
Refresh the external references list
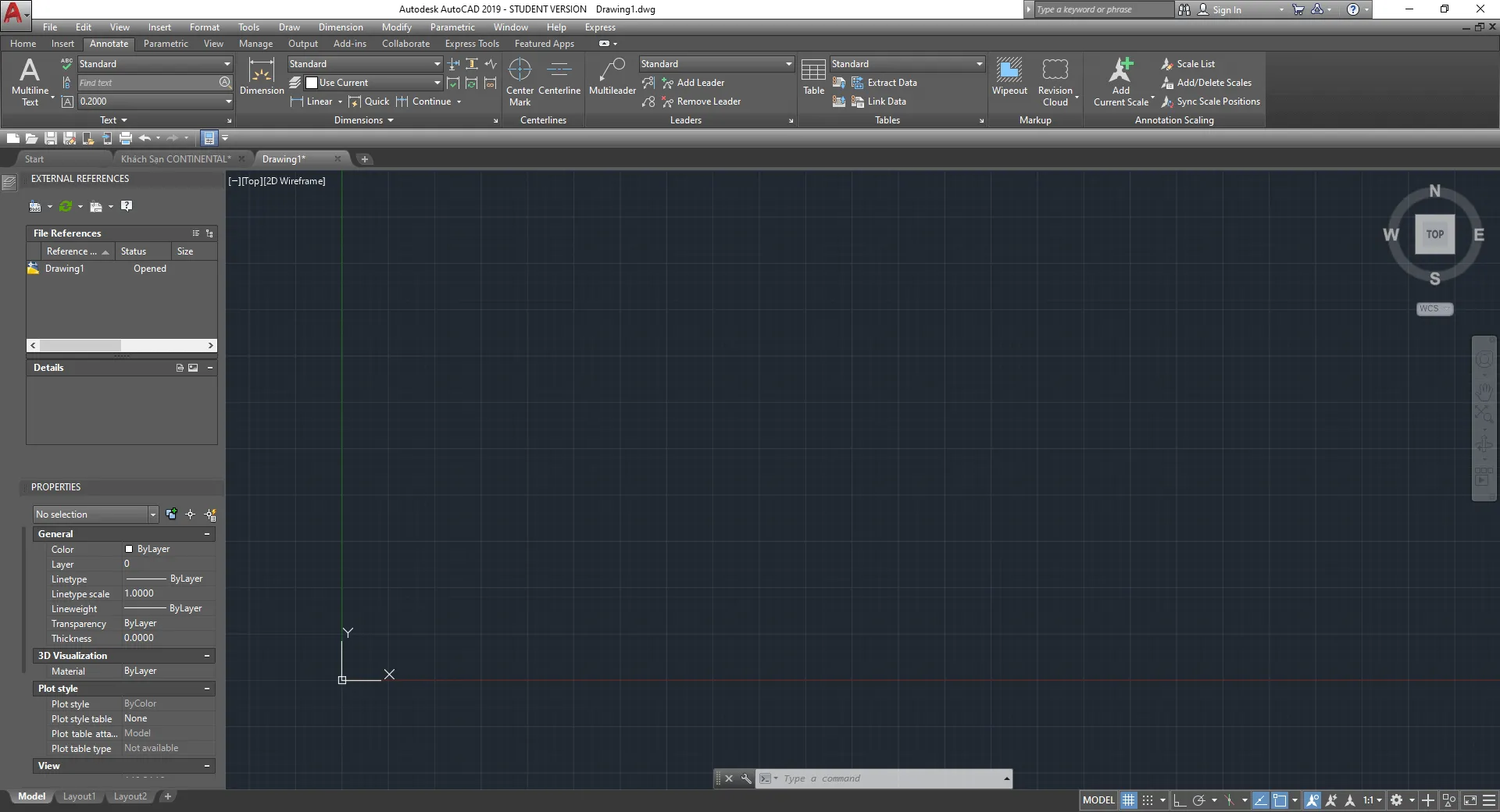coord(66,206)
